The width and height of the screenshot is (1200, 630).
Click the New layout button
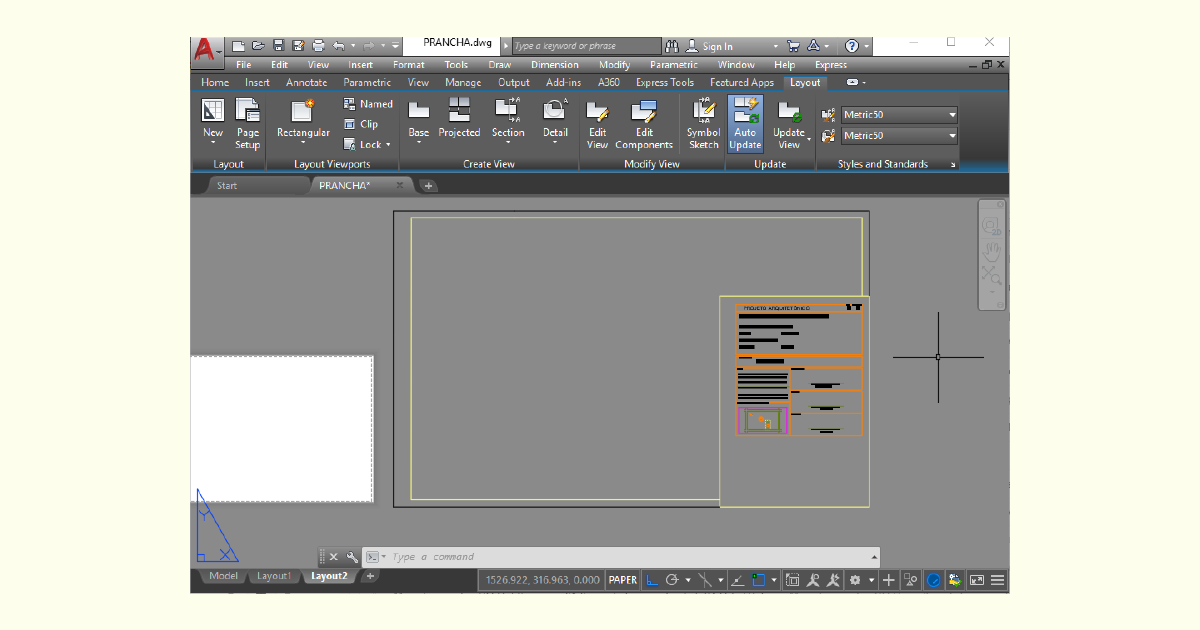click(x=213, y=124)
